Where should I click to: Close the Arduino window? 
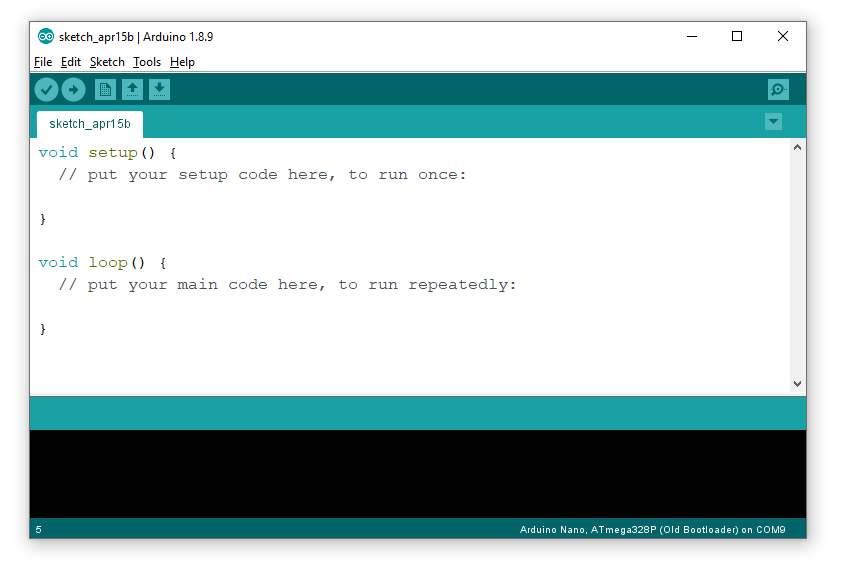(x=782, y=36)
